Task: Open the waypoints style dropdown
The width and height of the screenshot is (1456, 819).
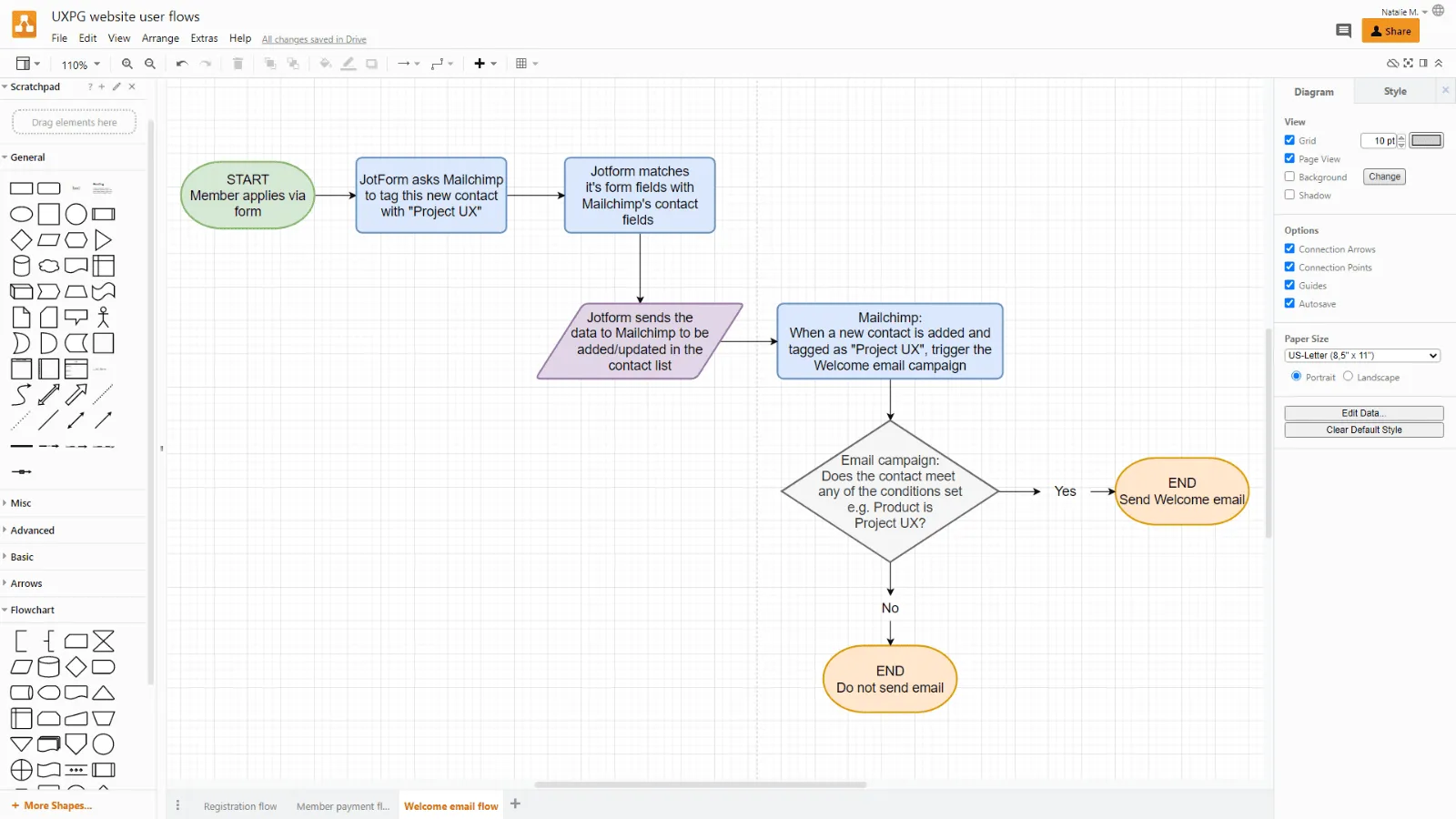Action: tap(442, 64)
